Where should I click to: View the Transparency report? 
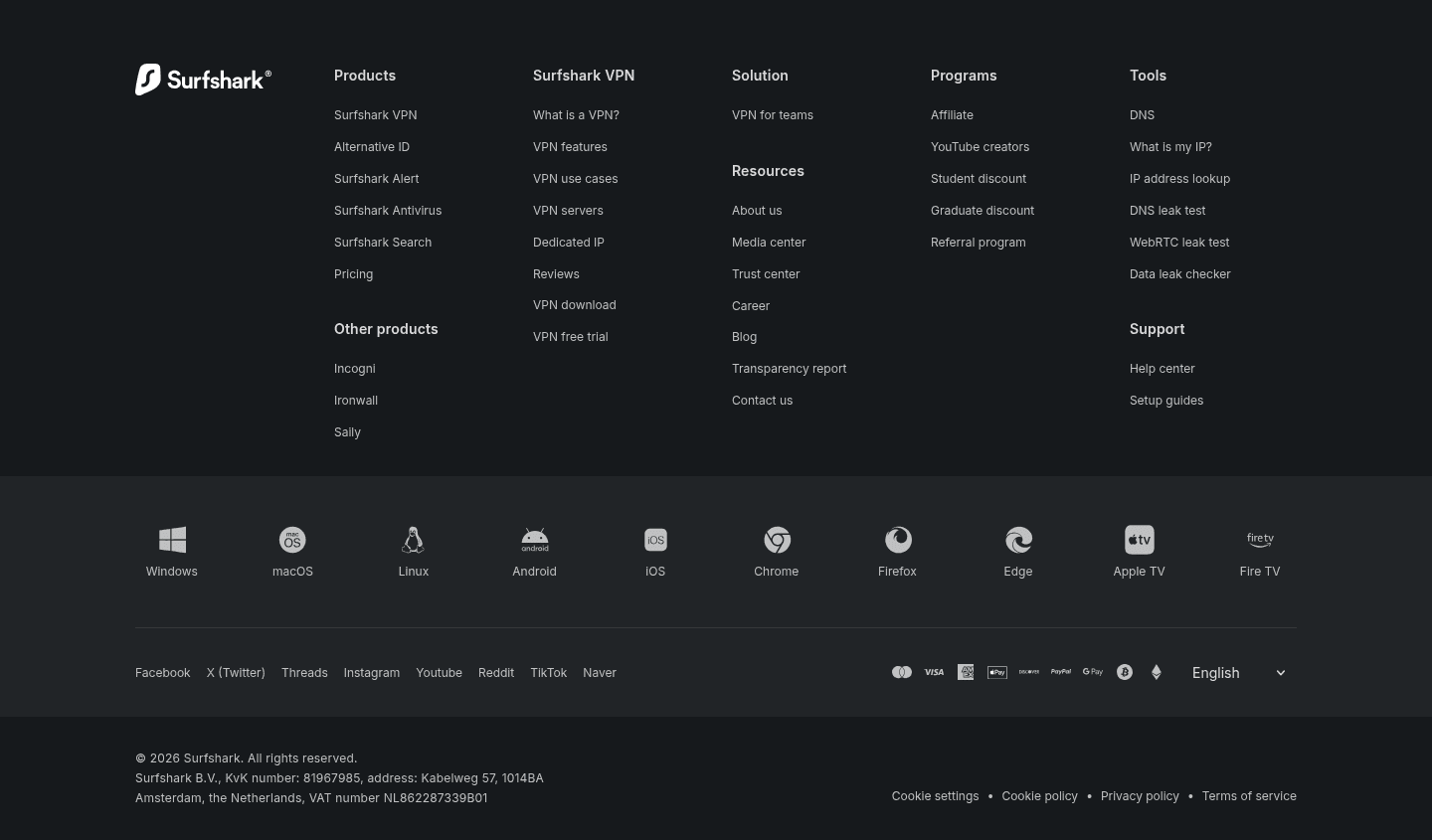pyautogui.click(x=789, y=369)
